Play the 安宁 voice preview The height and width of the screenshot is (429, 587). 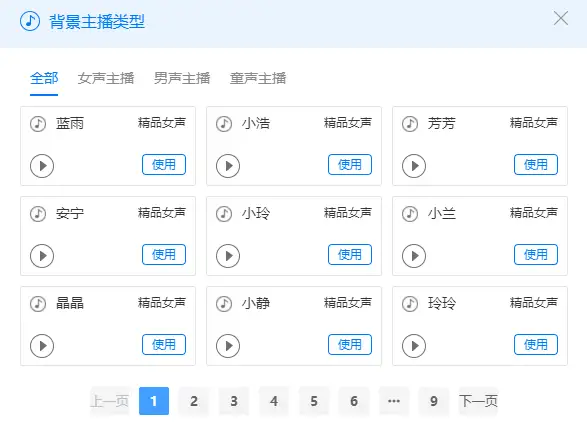click(42, 256)
